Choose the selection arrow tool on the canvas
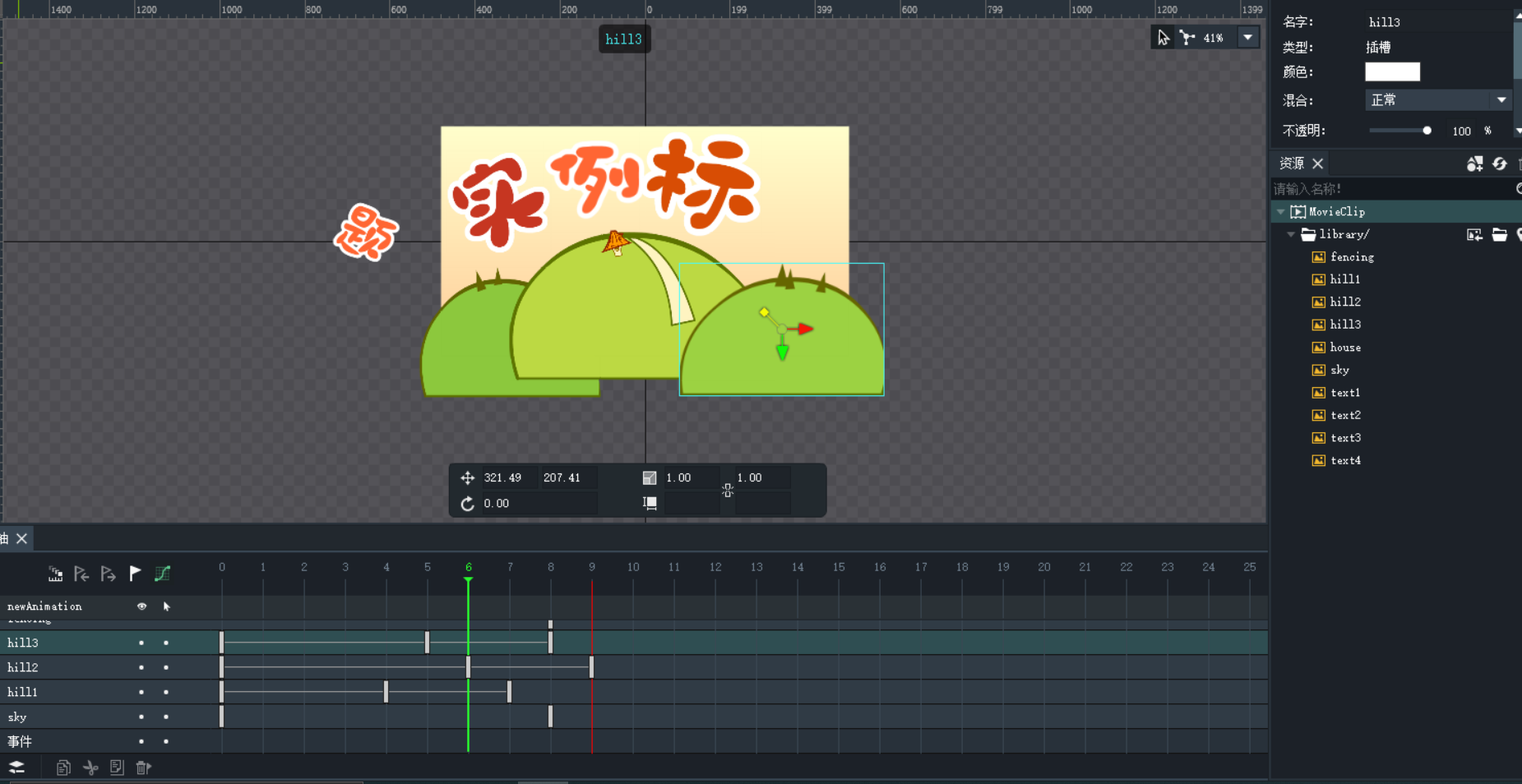 [x=1163, y=38]
